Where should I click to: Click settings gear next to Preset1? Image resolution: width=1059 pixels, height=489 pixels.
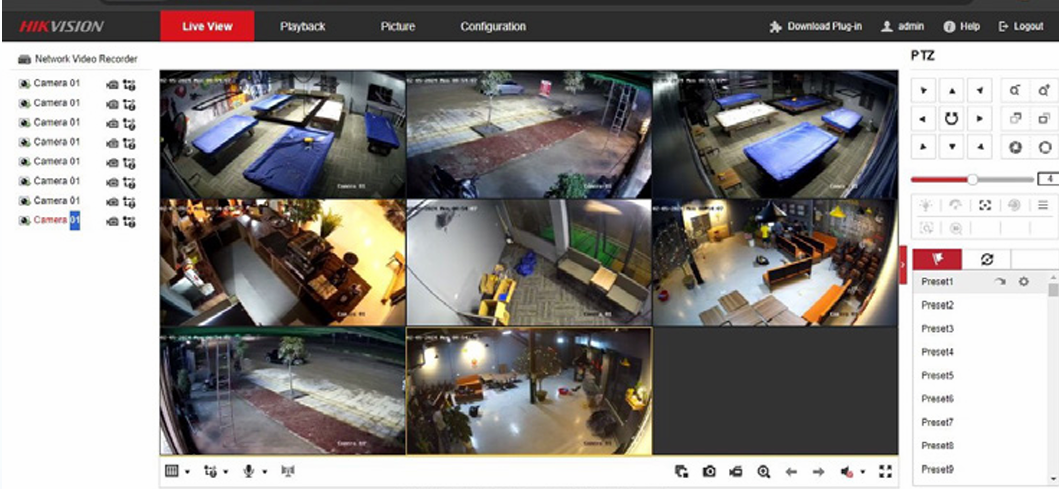tap(1023, 282)
